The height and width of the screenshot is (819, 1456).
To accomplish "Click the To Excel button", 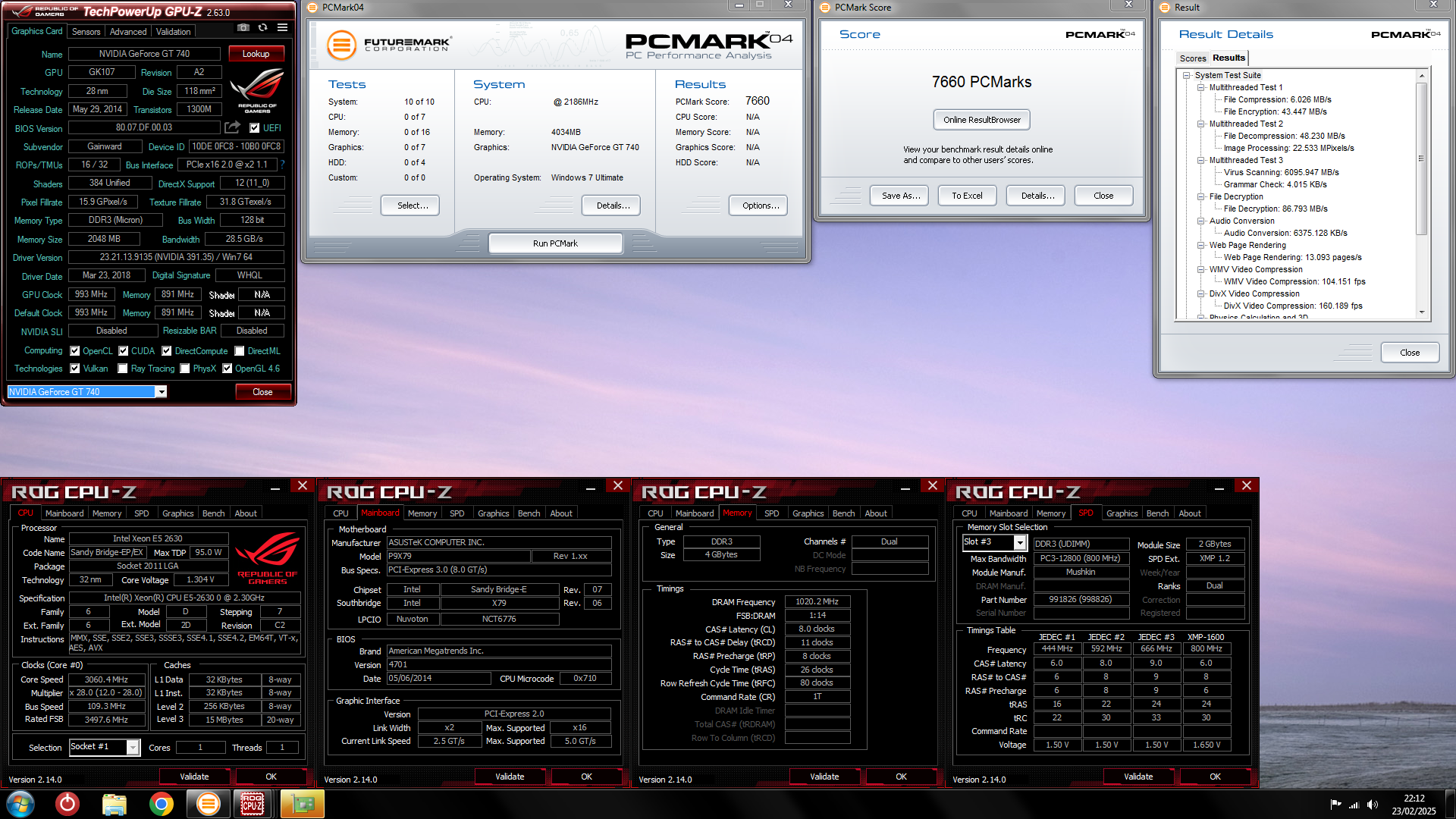I will (x=967, y=196).
